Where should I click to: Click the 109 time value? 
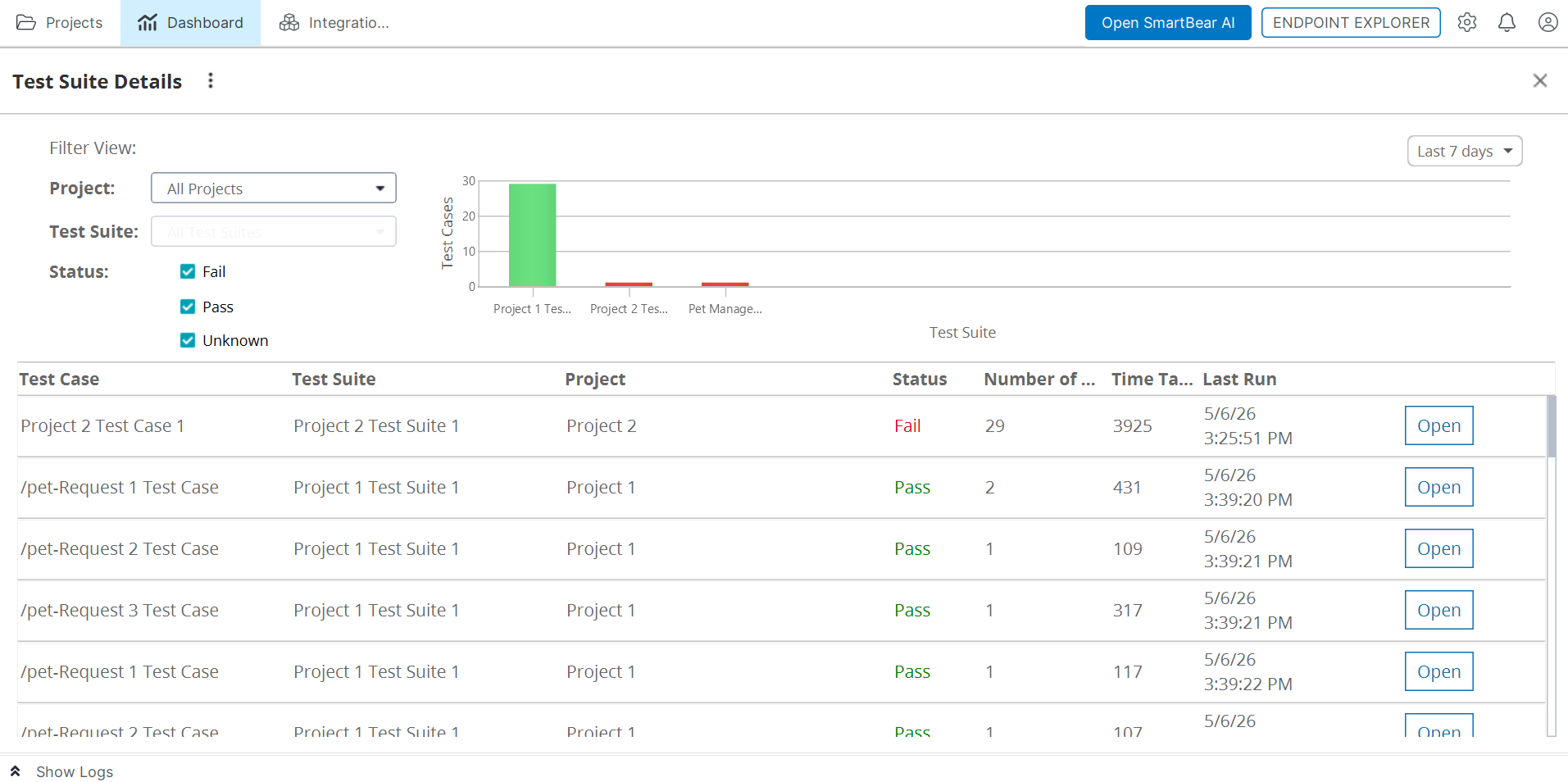click(x=1128, y=548)
